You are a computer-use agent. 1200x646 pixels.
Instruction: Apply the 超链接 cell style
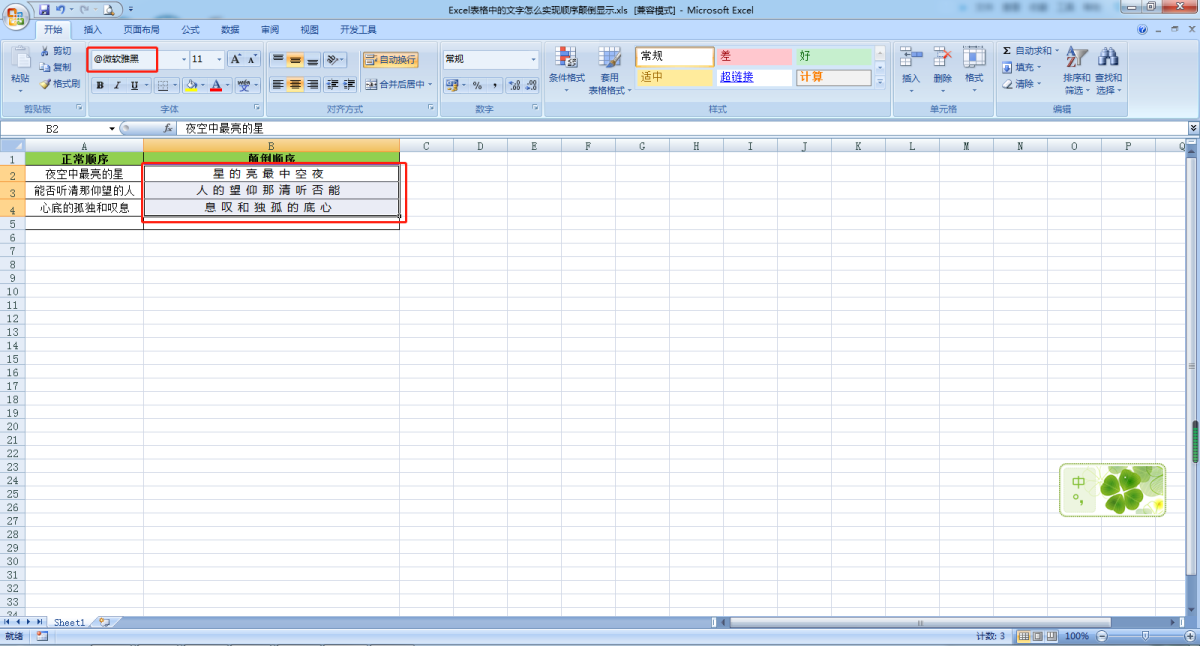pyautogui.click(x=754, y=78)
